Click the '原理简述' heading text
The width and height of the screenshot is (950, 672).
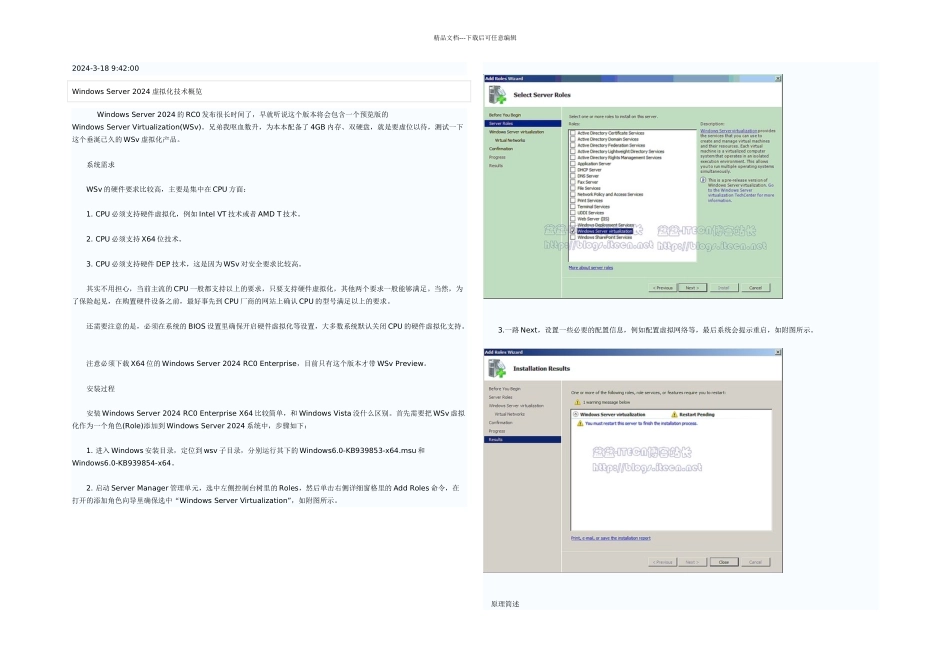click(x=505, y=604)
